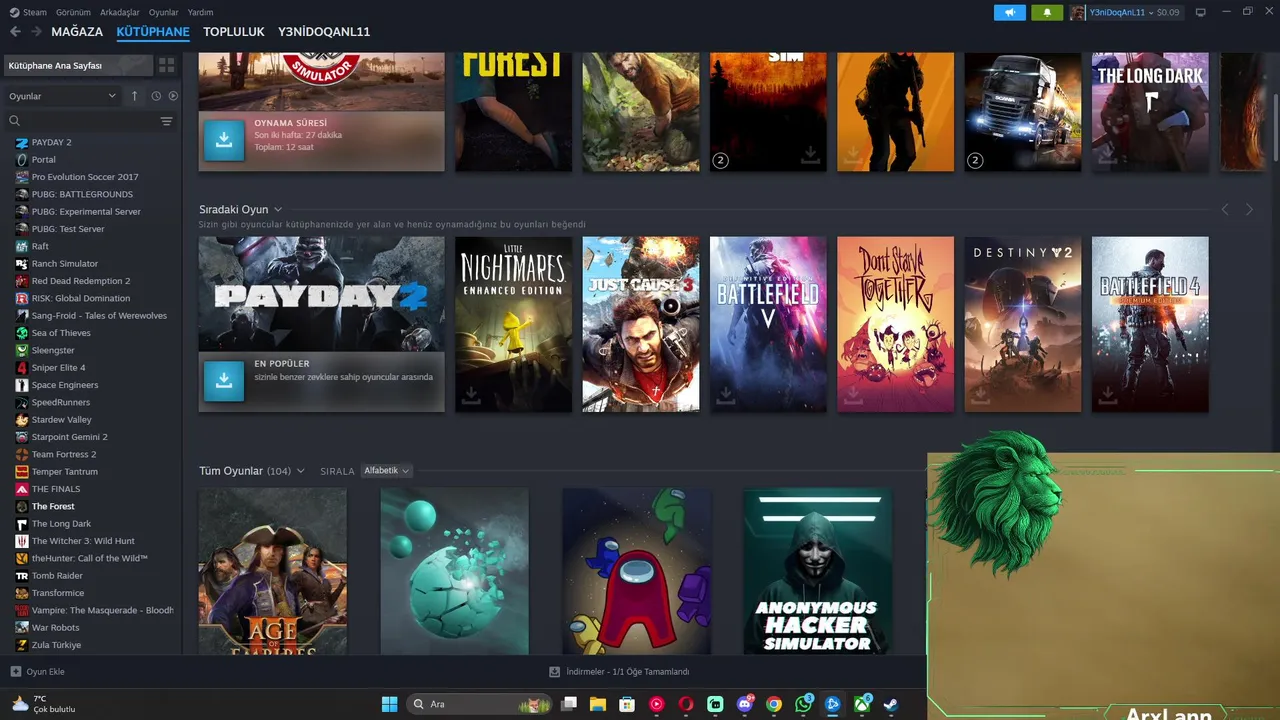Image resolution: width=1280 pixels, height=720 pixels.
Task: Expand the Oyunlar category dropdown
Action: pyautogui.click(x=62, y=96)
